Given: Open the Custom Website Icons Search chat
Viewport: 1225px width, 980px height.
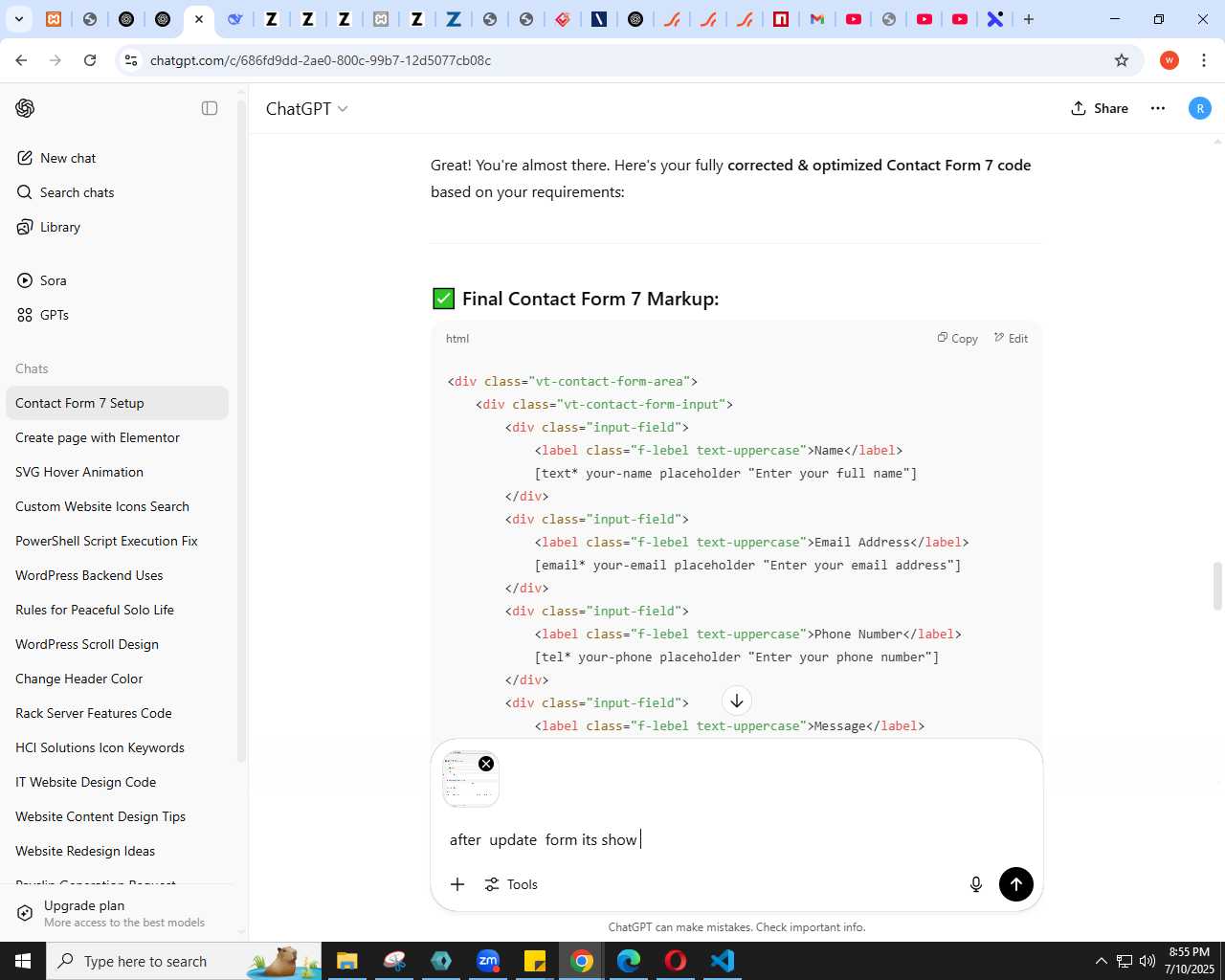Looking at the screenshot, I should [117, 506].
